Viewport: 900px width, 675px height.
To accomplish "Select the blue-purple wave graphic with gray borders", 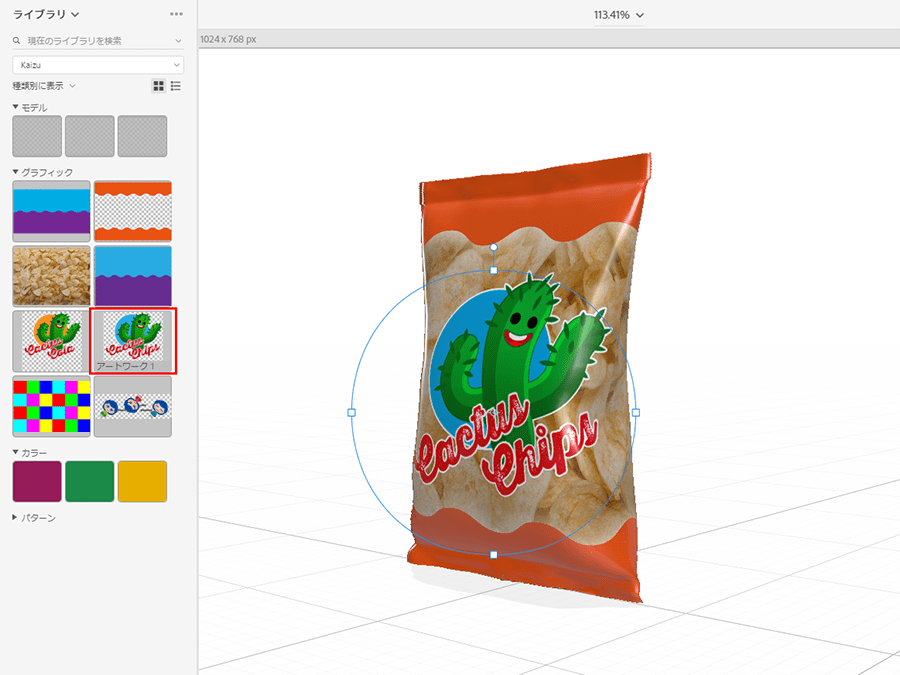I will (x=52, y=211).
